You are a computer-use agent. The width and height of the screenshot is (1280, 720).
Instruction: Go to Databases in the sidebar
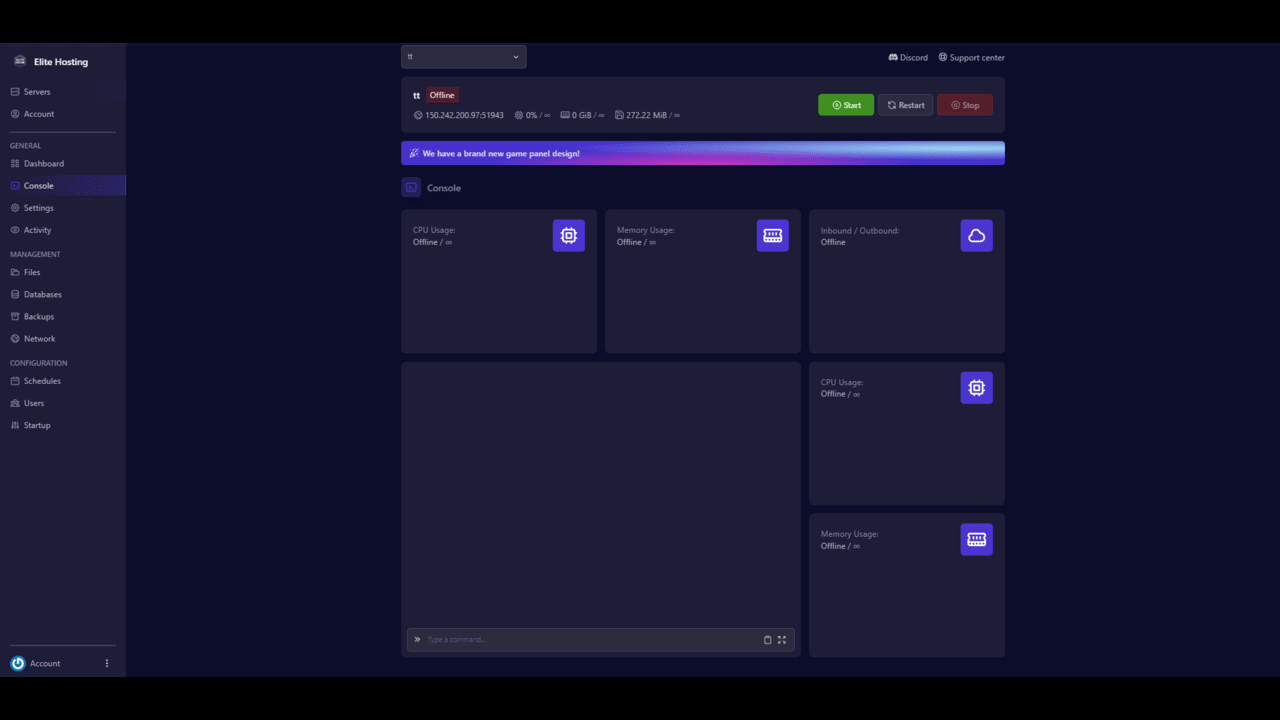coord(42,294)
